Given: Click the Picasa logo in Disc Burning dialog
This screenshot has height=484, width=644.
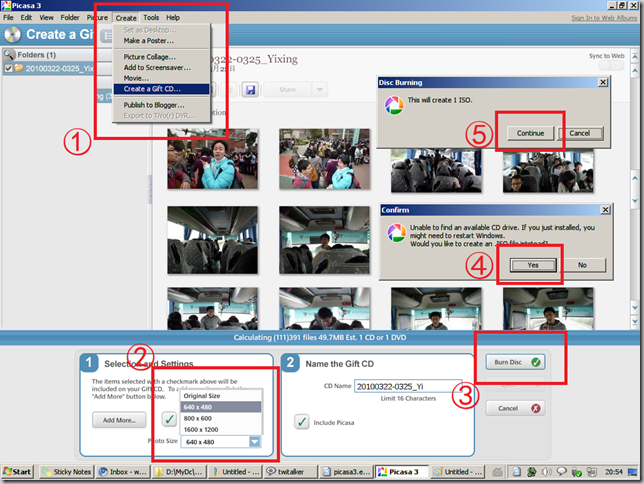Looking at the screenshot, I should (x=393, y=105).
